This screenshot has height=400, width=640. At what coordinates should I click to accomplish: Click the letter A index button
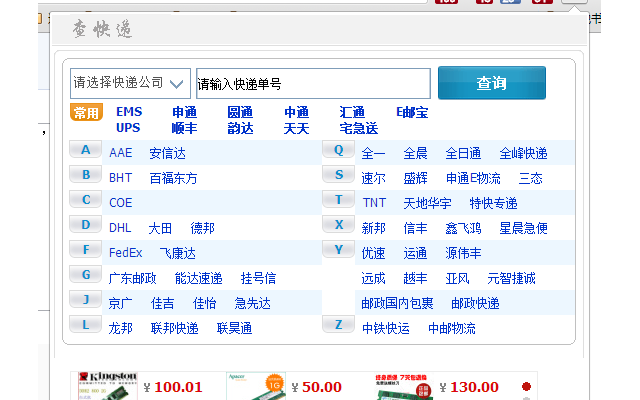click(85, 149)
